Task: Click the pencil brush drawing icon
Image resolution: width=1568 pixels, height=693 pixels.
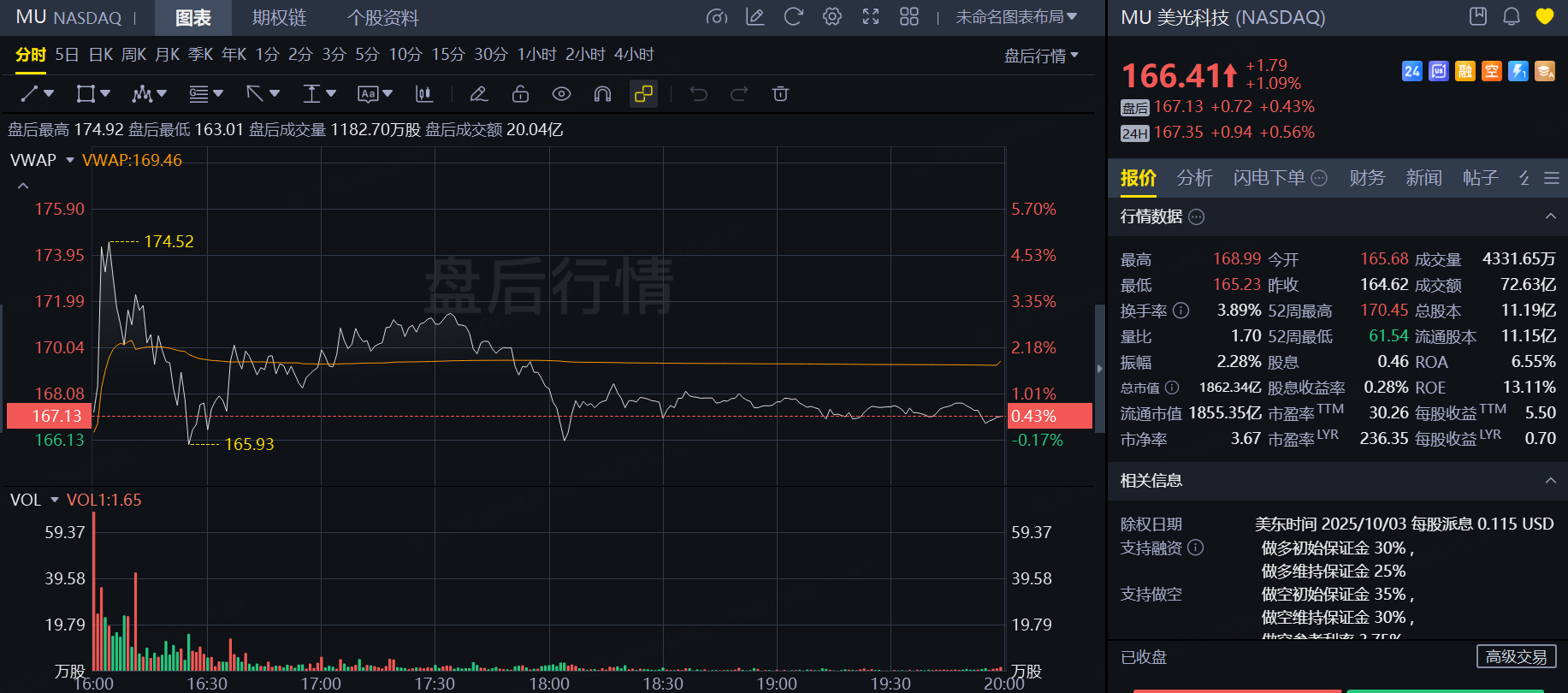Action: pos(479,93)
